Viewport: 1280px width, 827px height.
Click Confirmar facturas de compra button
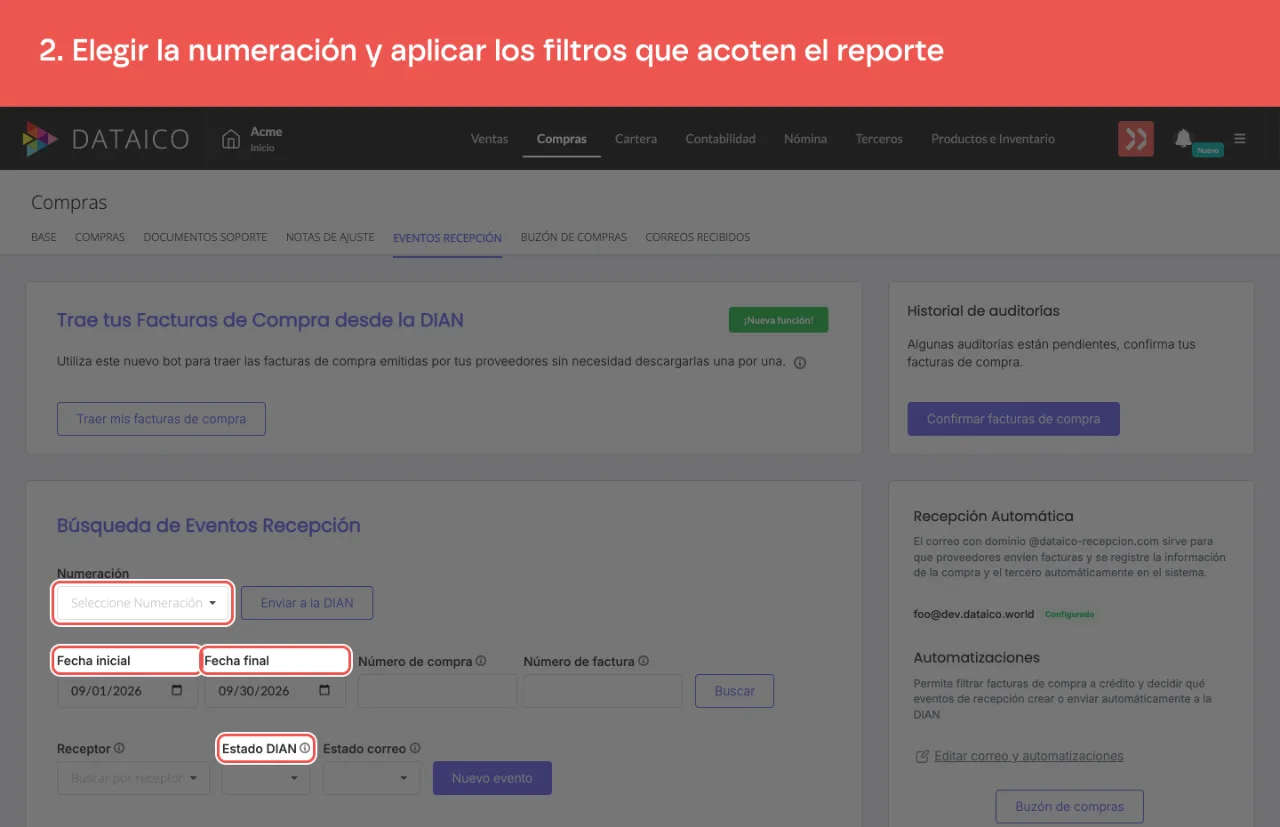(x=1013, y=419)
